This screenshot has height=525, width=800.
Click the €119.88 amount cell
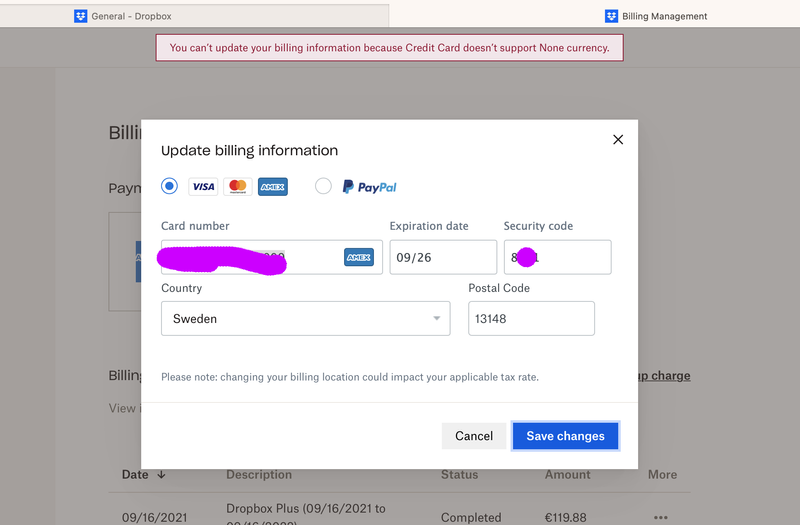point(566,517)
